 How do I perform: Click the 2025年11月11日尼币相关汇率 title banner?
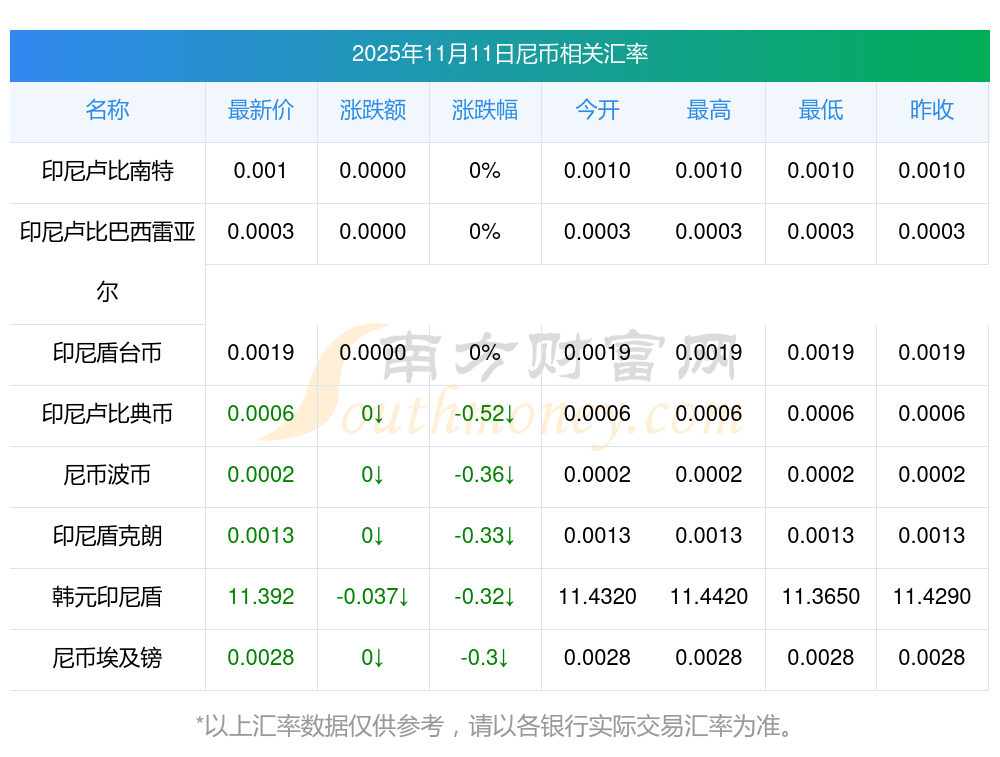click(499, 54)
